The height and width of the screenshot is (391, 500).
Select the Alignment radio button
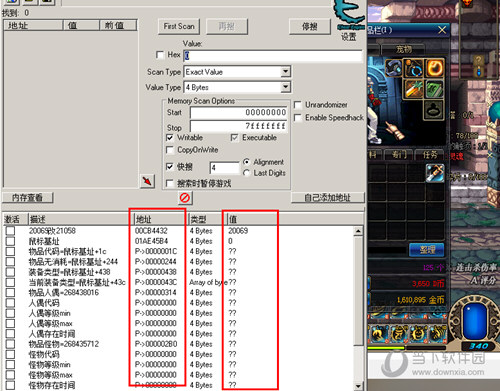[247, 162]
